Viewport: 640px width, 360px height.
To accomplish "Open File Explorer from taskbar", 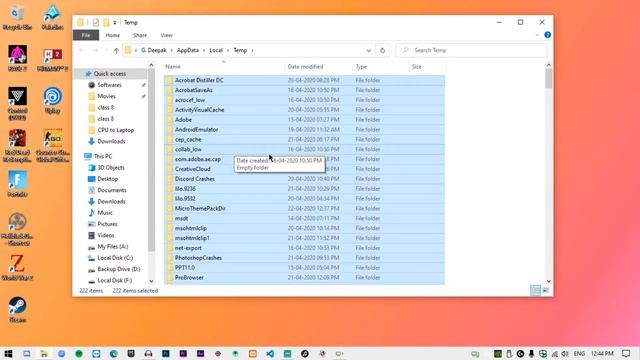I will click(x=44, y=353).
